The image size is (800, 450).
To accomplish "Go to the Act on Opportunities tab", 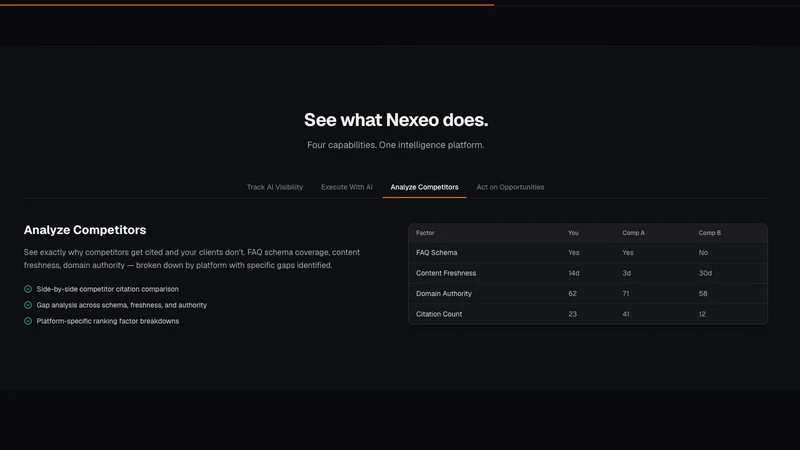I will pyautogui.click(x=510, y=187).
